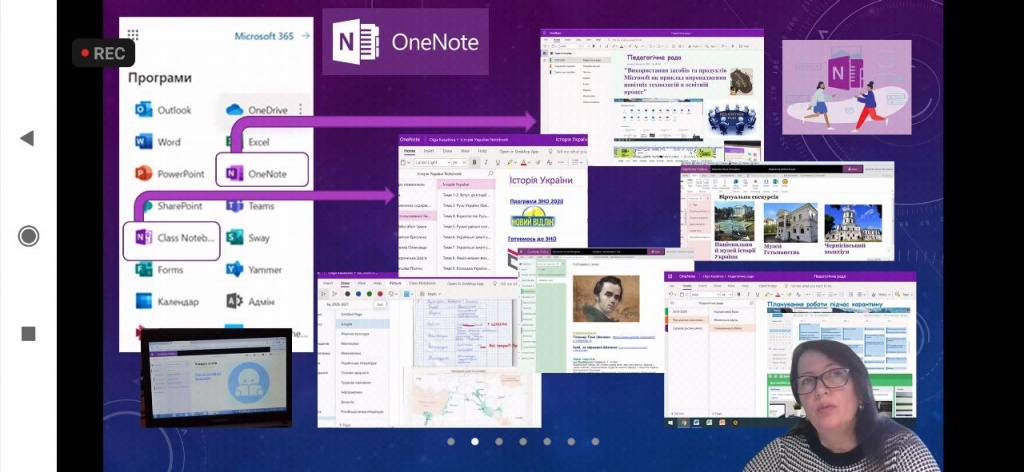Click the app launcher waffle icon
Image resolution: width=1024 pixels, height=472 pixels.
(x=134, y=36)
